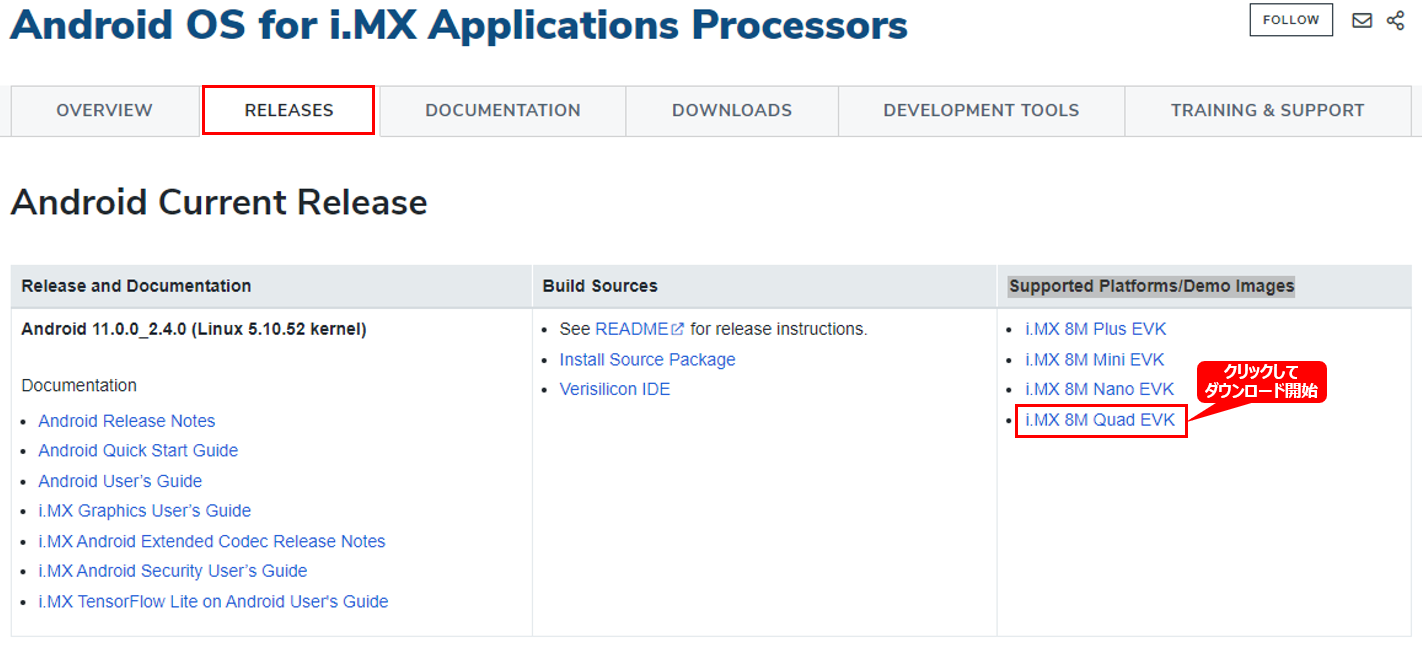Click the email envelope icon
This screenshot has width=1422, height=646.
point(1361,20)
